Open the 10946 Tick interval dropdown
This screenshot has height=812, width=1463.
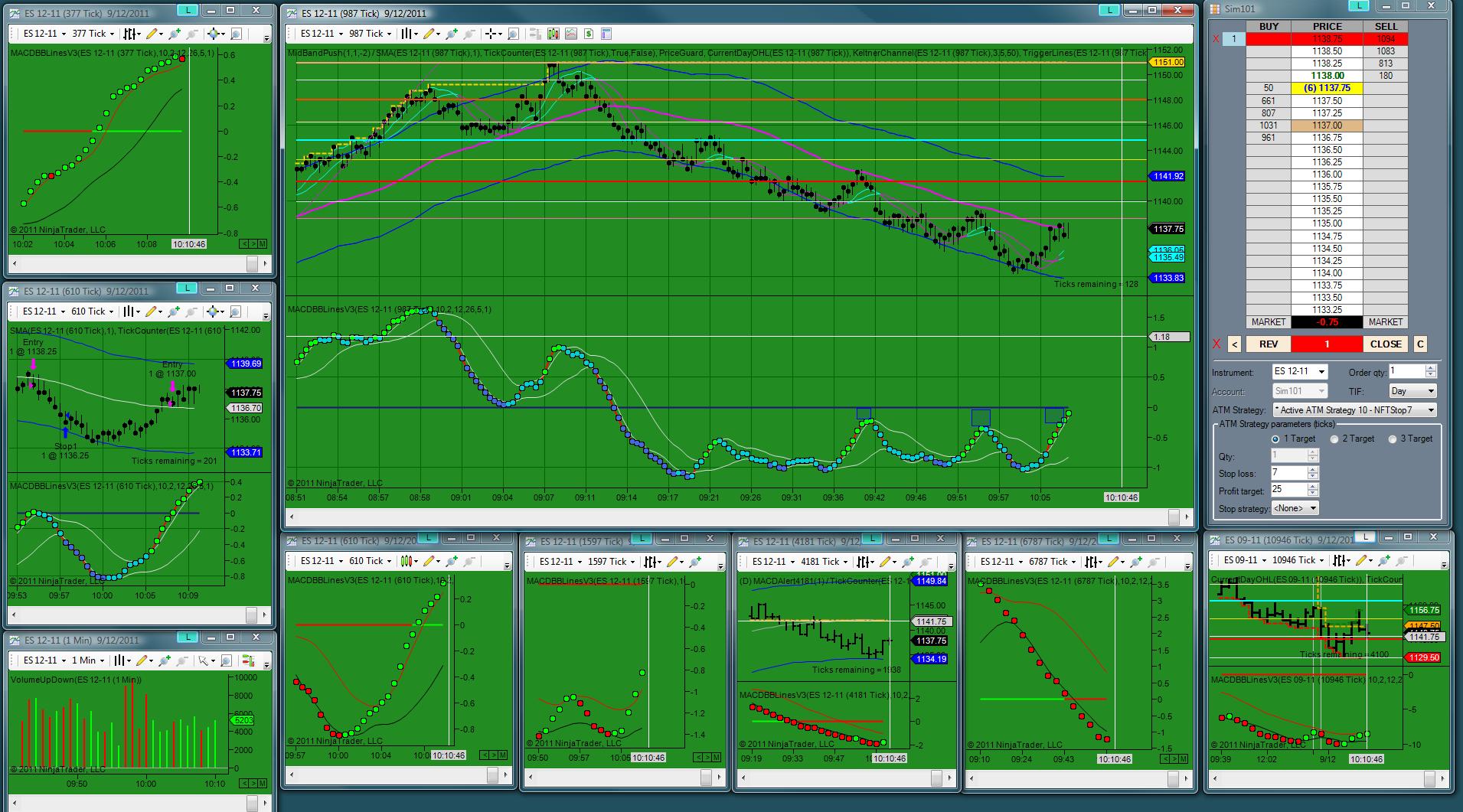(x=1298, y=560)
